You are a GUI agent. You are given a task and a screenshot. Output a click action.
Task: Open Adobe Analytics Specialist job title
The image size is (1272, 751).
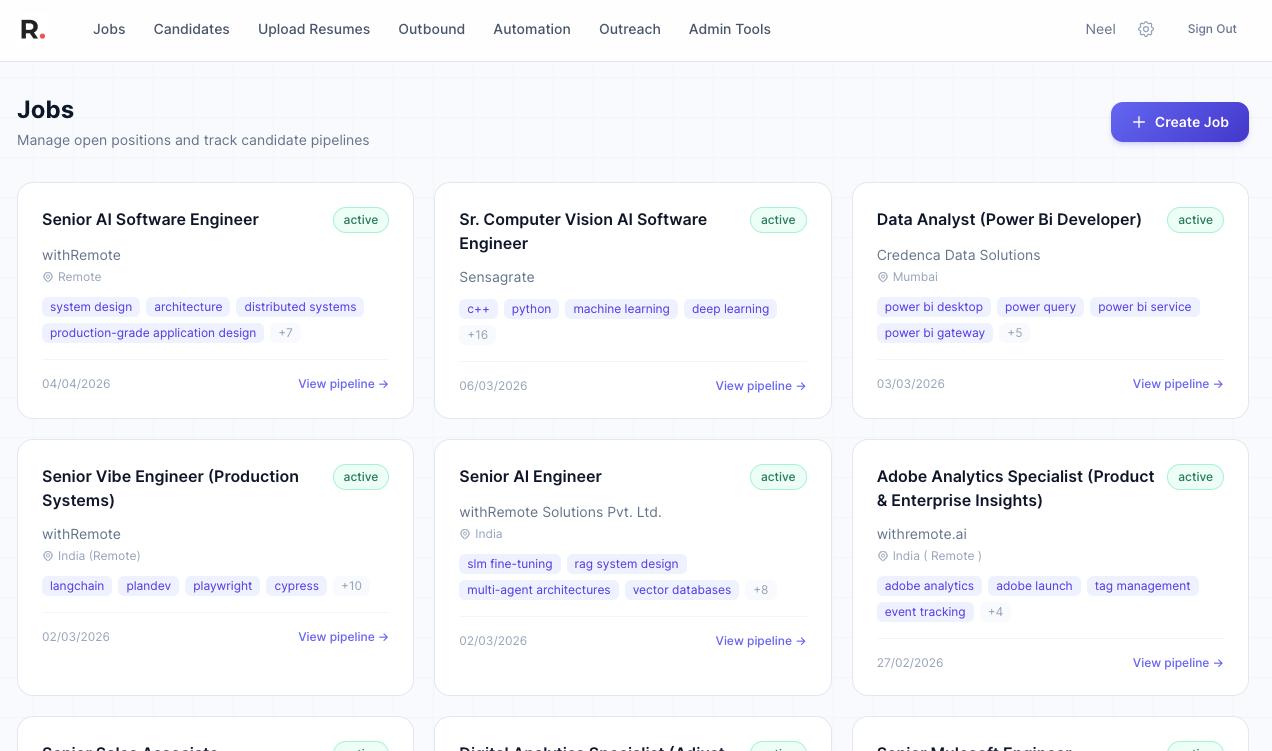tap(1016, 489)
